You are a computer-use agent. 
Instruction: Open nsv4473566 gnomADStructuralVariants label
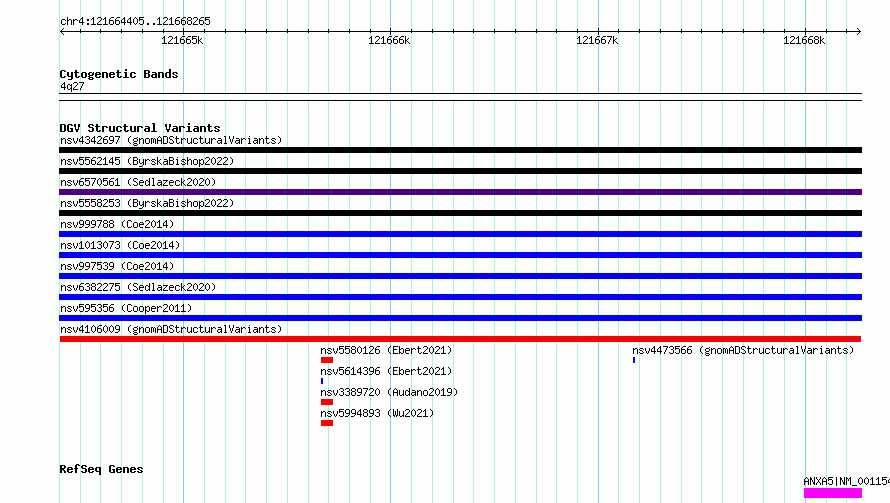(743, 350)
